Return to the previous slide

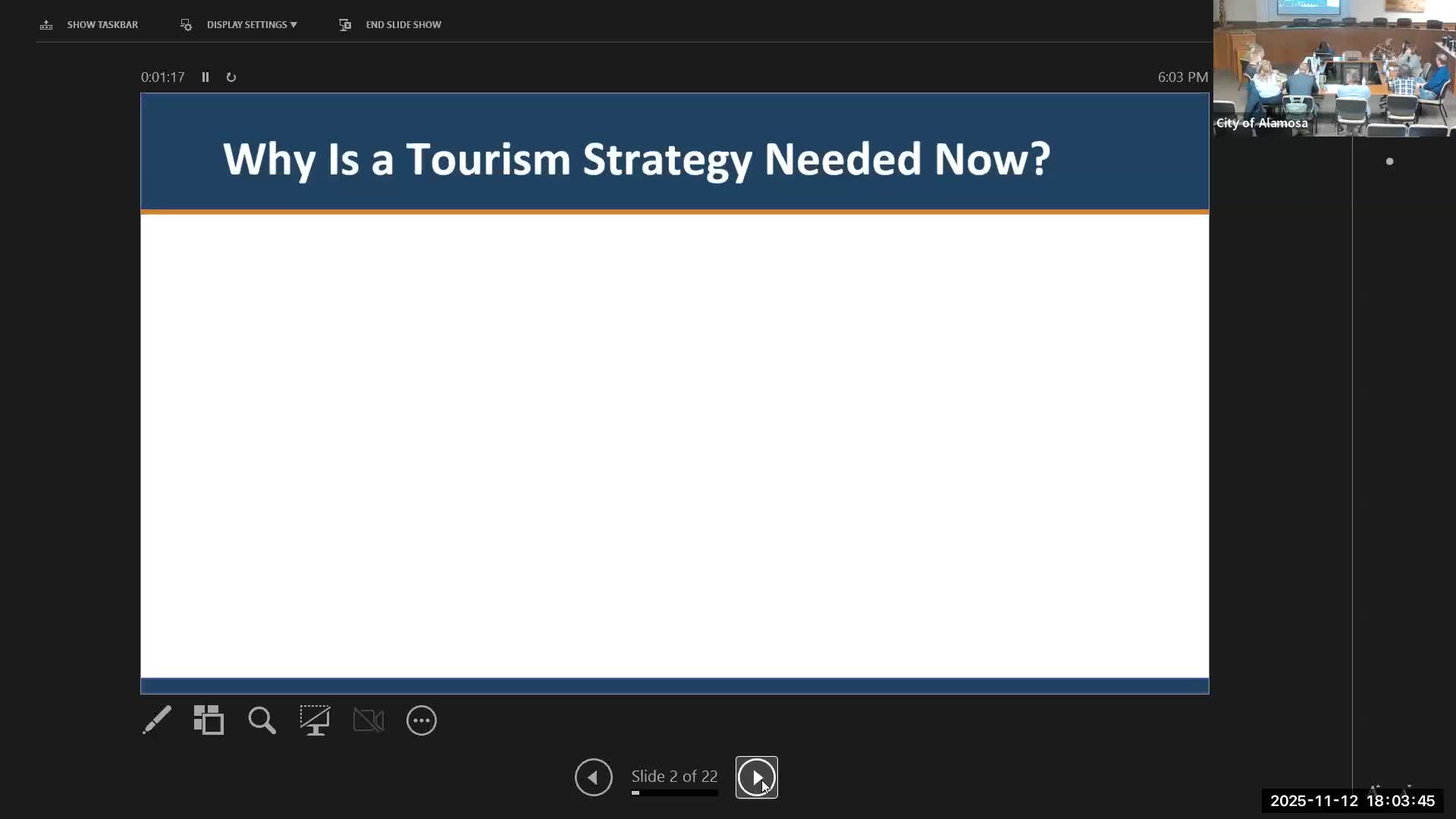pos(593,777)
